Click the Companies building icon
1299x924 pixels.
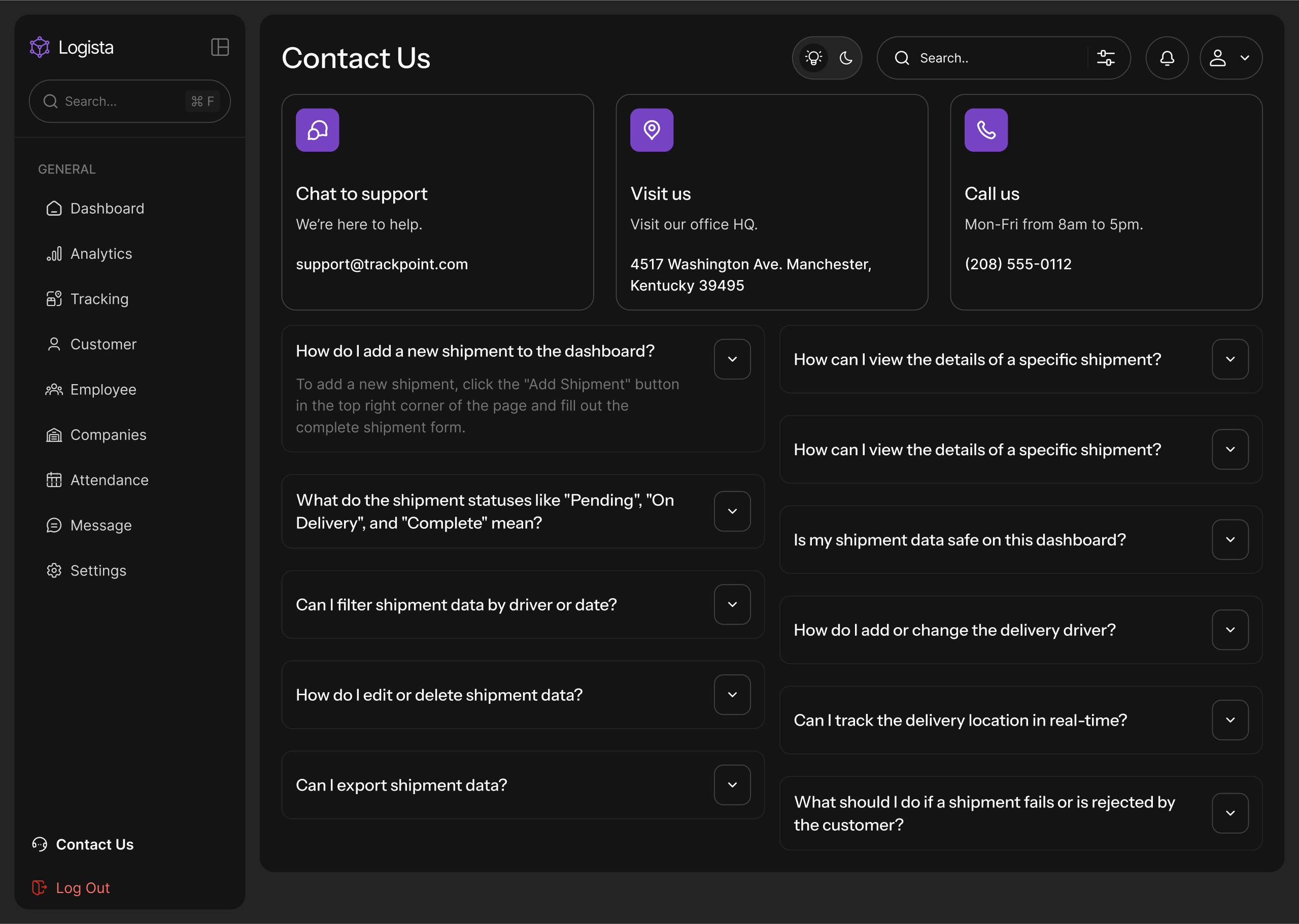point(54,435)
